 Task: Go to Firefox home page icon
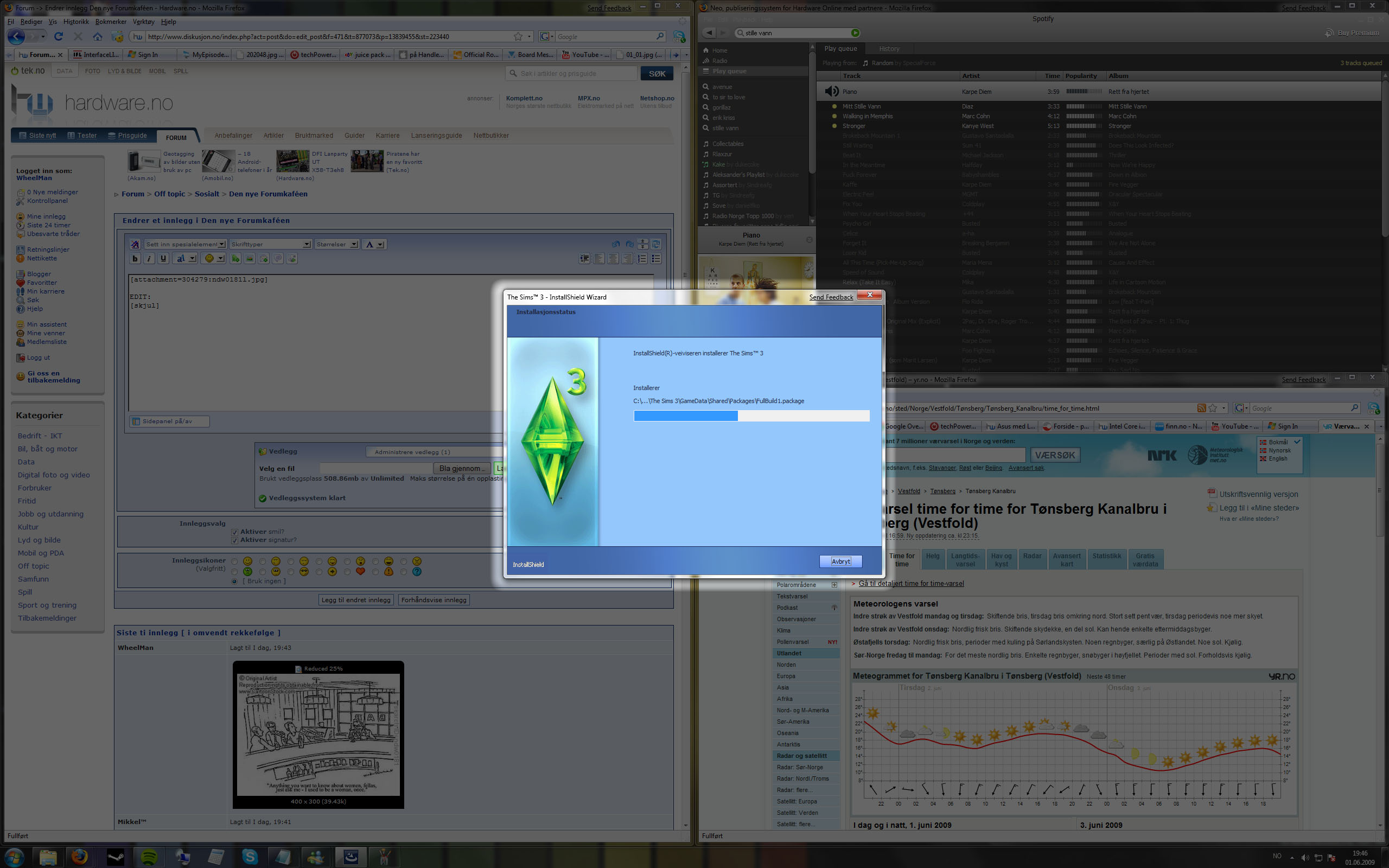(98, 36)
